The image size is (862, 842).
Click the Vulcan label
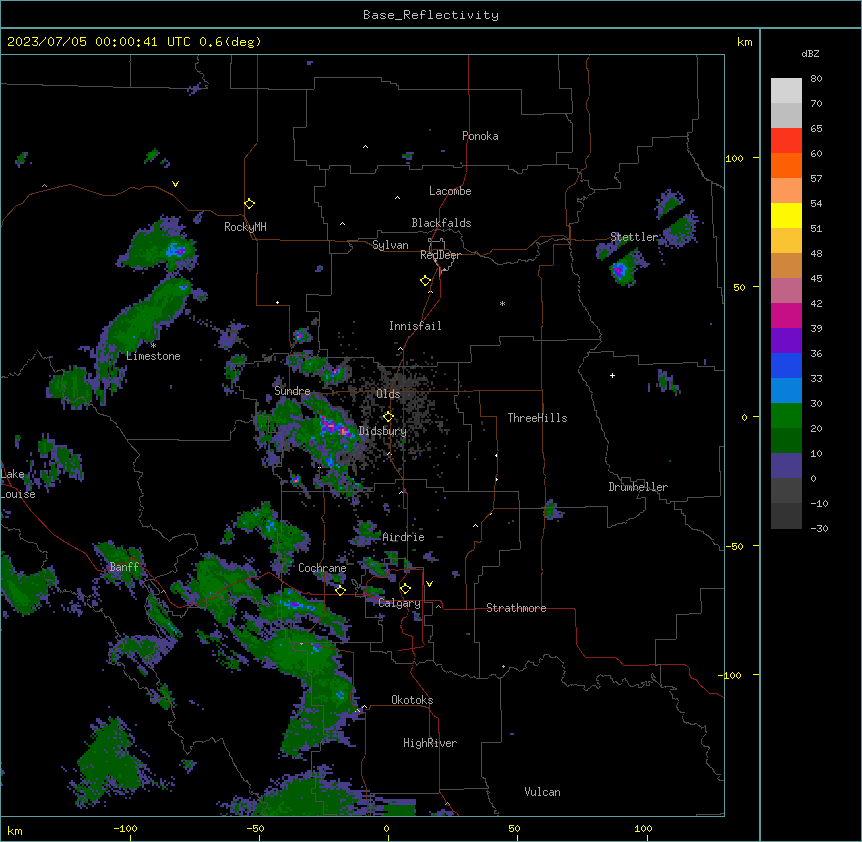(x=542, y=792)
